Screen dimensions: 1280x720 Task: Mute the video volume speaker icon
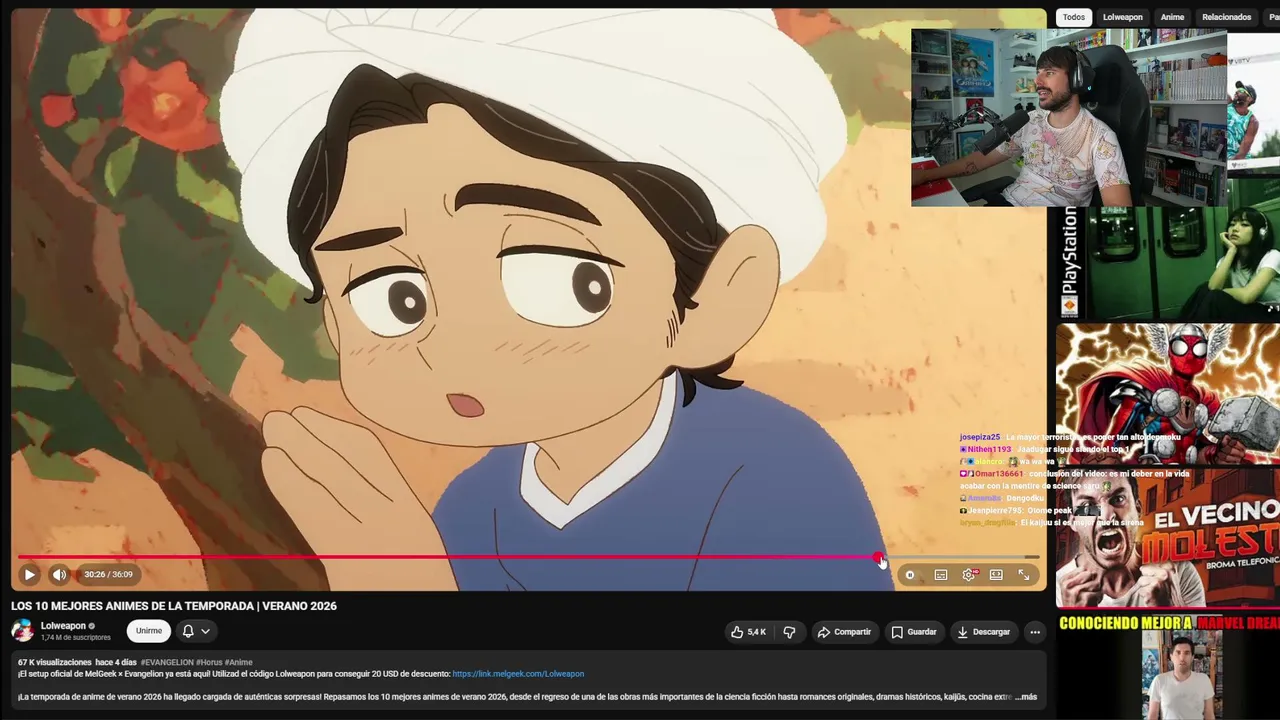[59, 575]
